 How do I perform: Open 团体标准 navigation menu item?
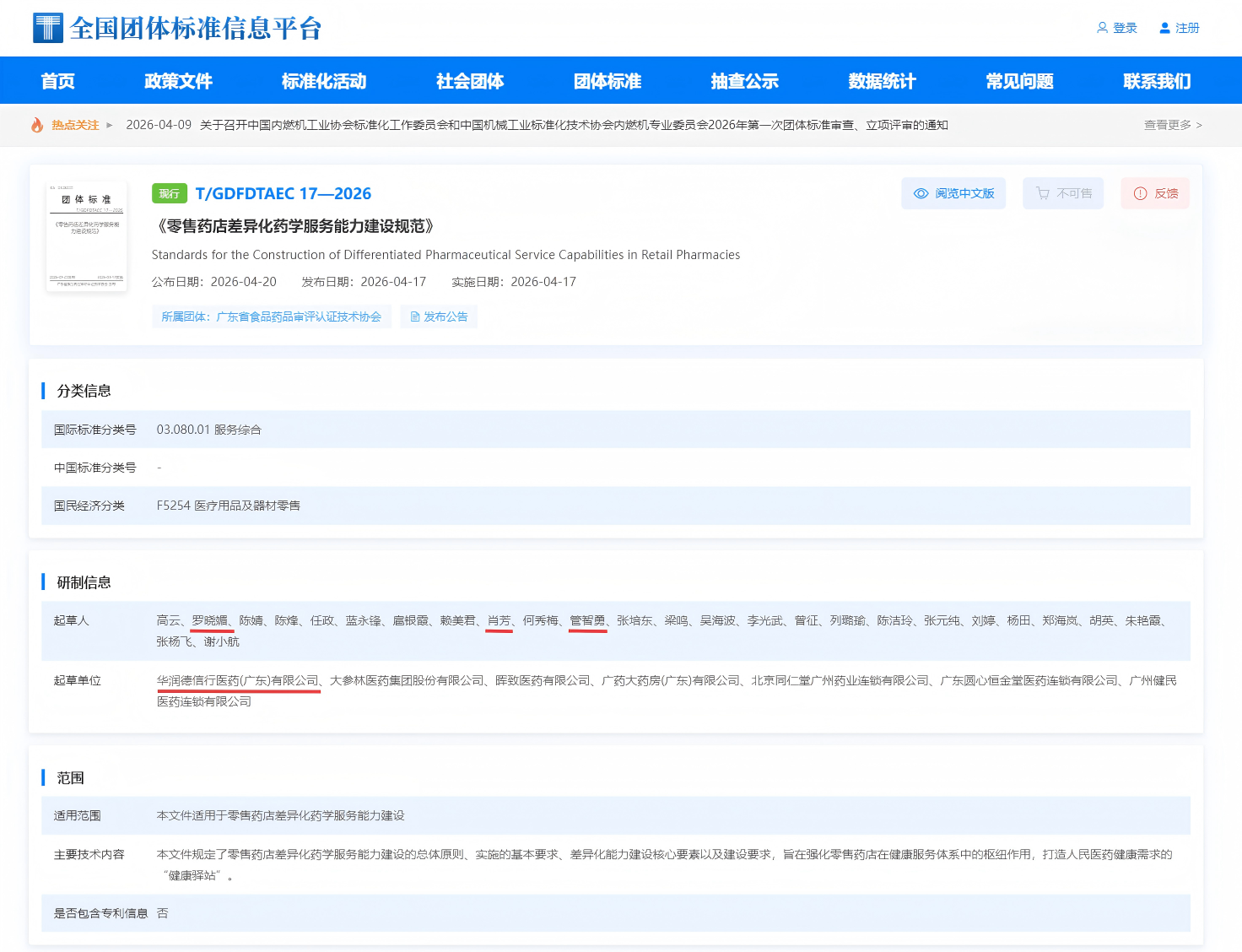(x=607, y=81)
